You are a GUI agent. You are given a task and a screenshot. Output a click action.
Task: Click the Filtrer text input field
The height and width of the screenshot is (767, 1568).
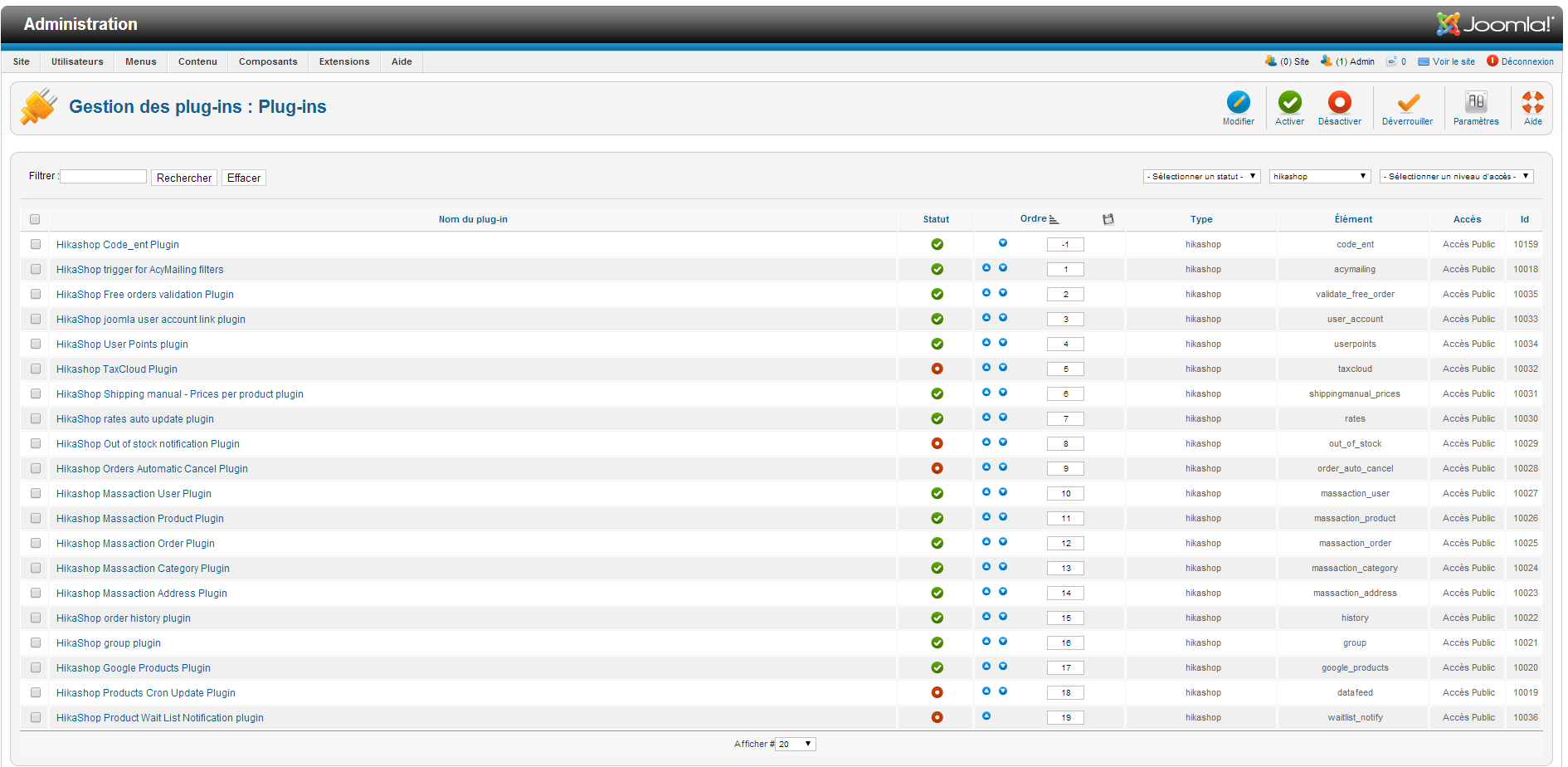104,176
